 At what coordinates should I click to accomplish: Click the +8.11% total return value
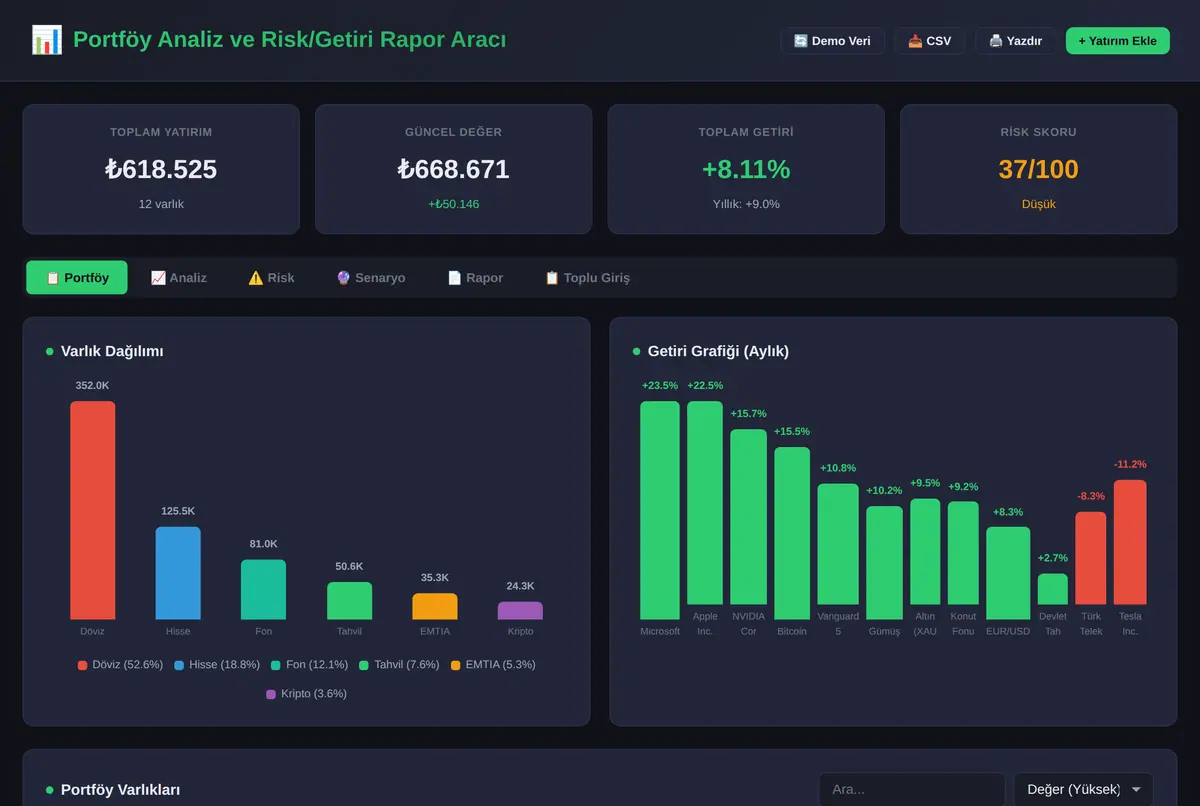pos(746,170)
